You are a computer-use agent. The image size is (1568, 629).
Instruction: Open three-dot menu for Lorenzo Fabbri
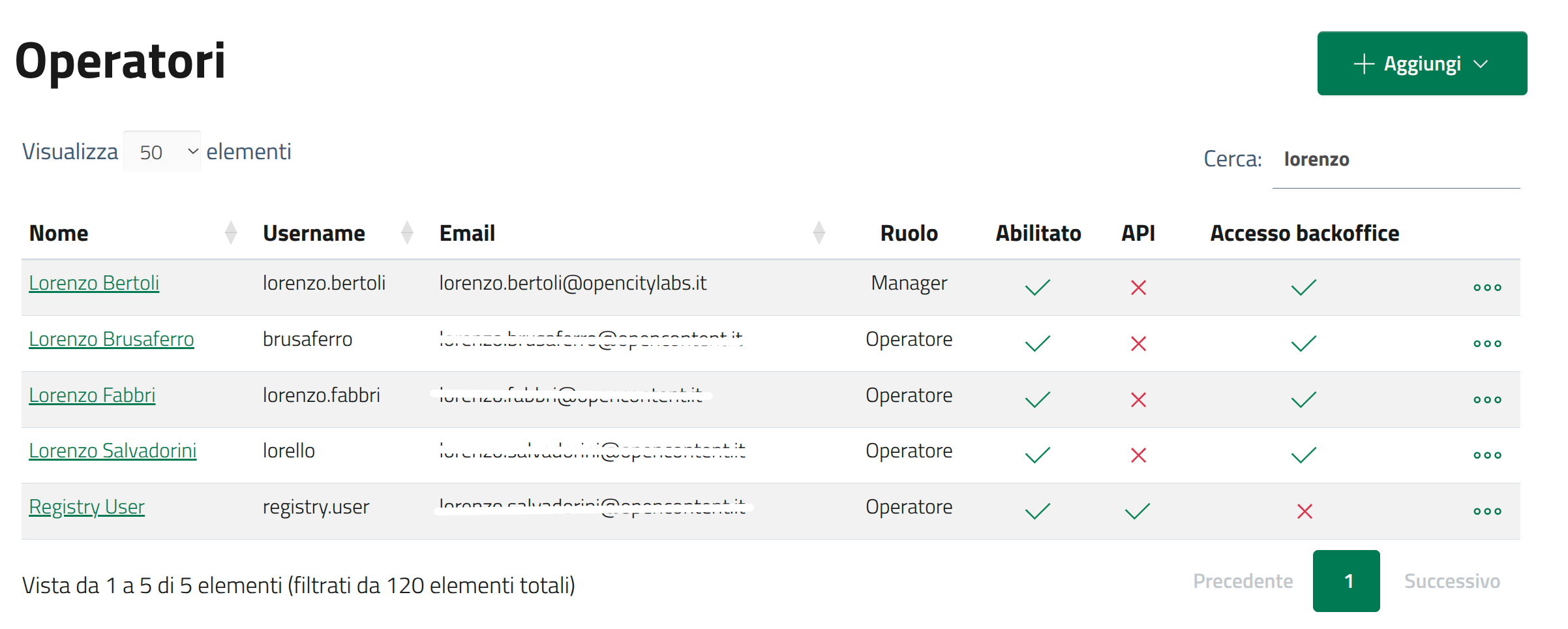pyautogui.click(x=1486, y=400)
